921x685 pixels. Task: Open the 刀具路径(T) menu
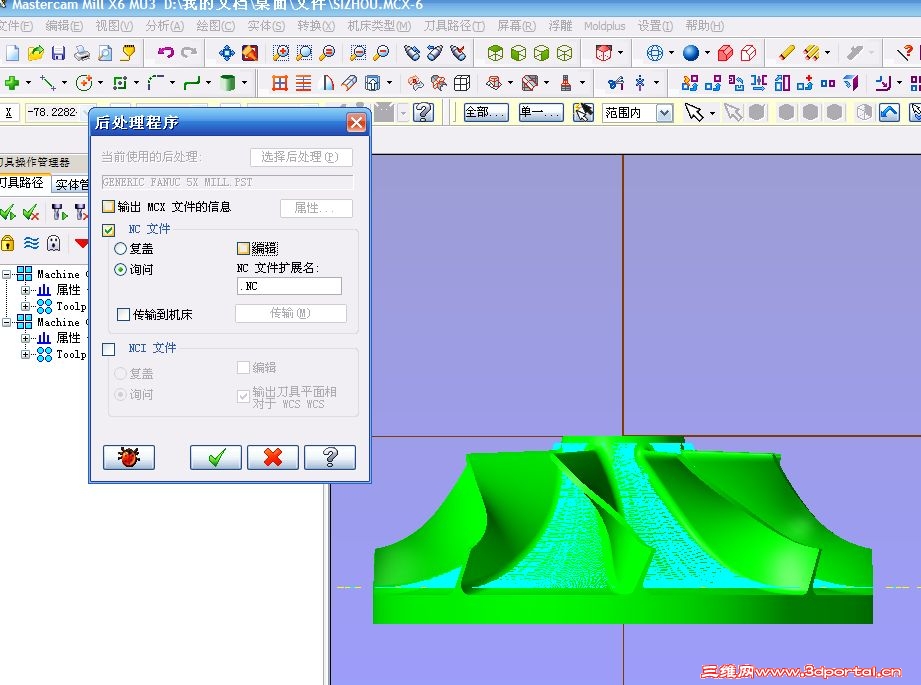click(x=454, y=26)
